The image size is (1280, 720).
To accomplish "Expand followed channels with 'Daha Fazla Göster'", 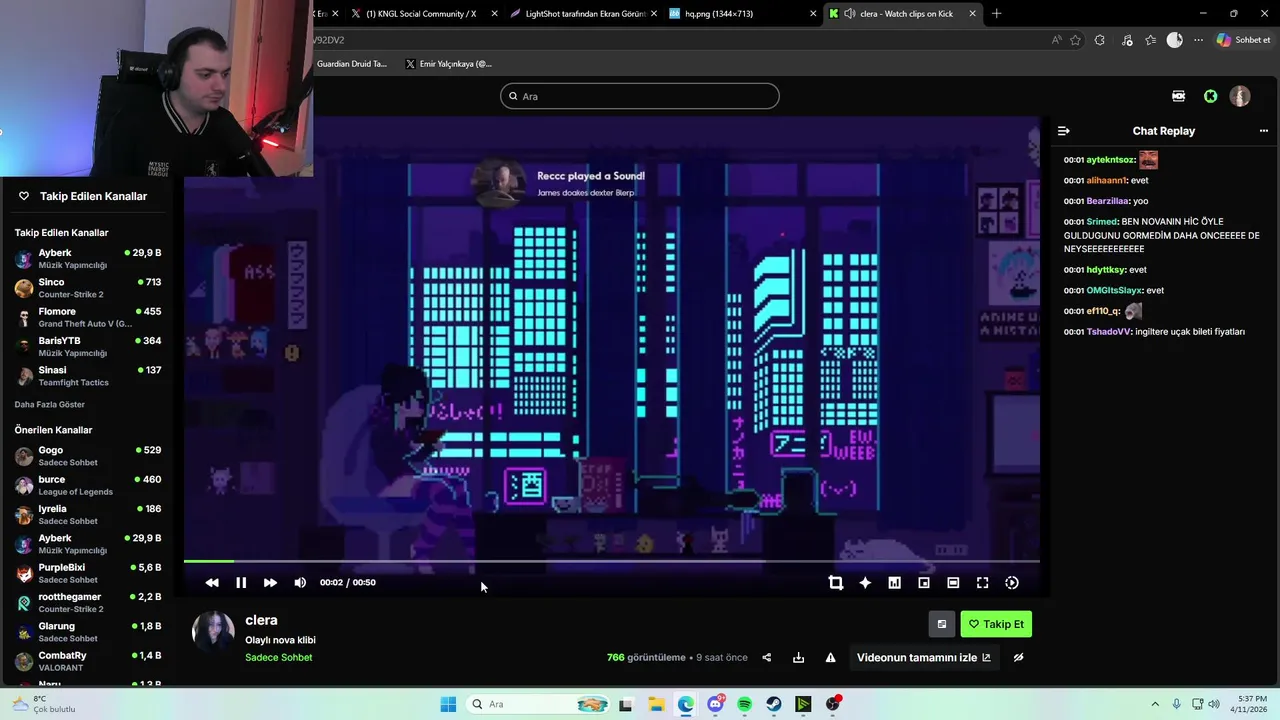I will pyautogui.click(x=50, y=405).
